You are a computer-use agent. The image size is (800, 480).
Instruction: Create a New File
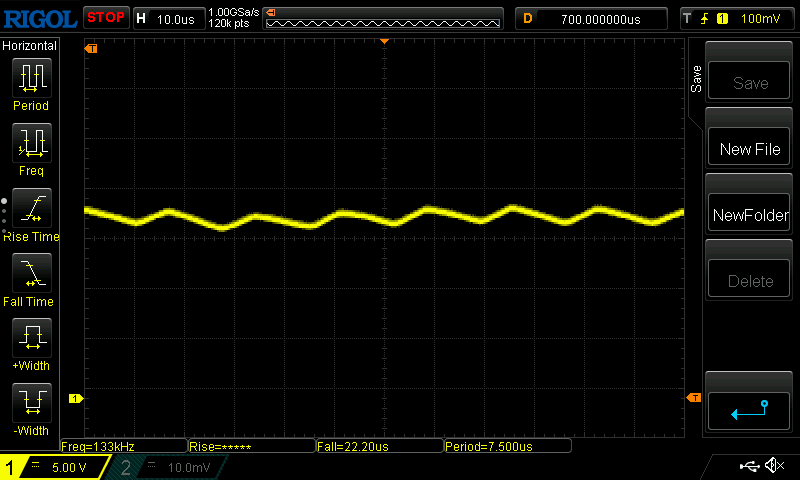click(x=748, y=146)
